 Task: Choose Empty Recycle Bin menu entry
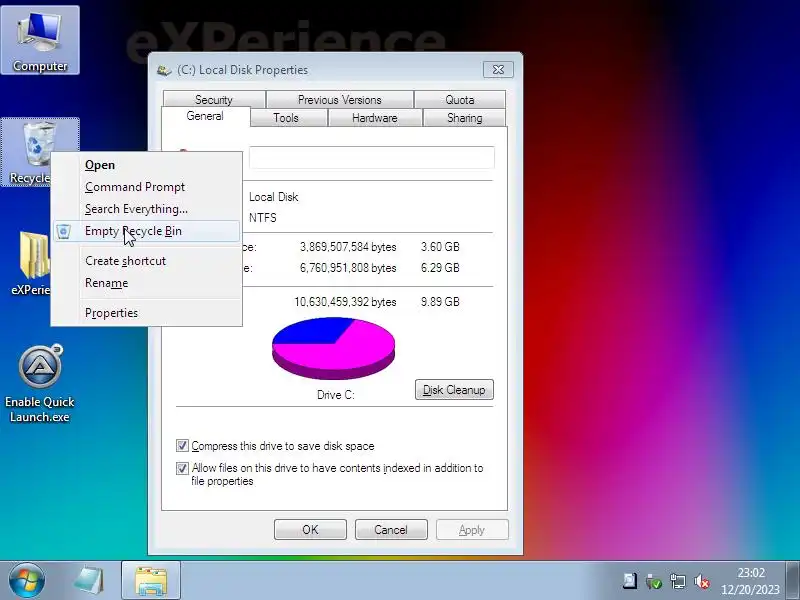pyautogui.click(x=146, y=231)
